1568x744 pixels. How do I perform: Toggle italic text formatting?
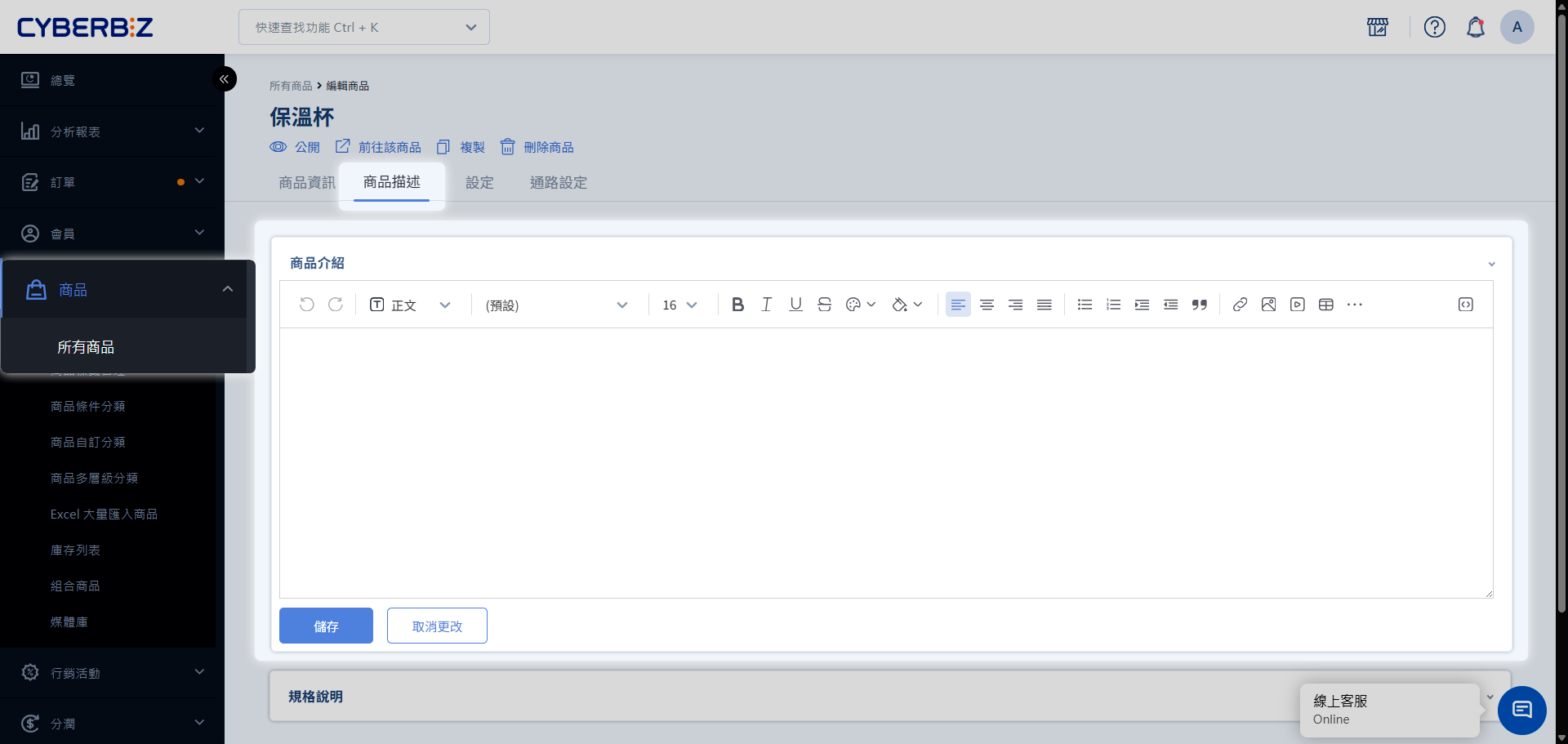[x=766, y=305]
